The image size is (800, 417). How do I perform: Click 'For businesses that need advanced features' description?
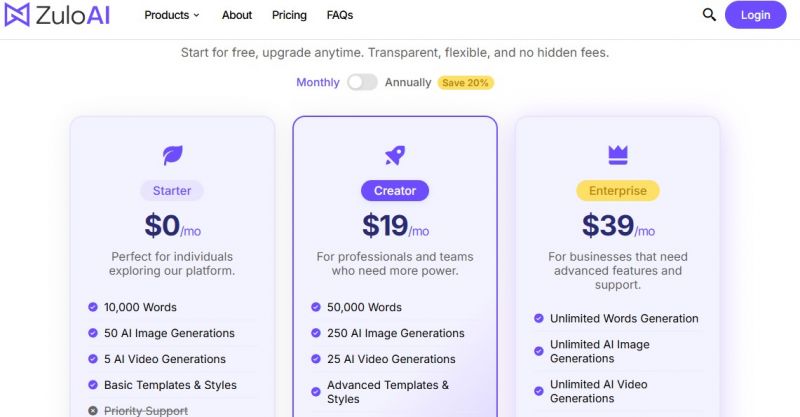(618, 271)
